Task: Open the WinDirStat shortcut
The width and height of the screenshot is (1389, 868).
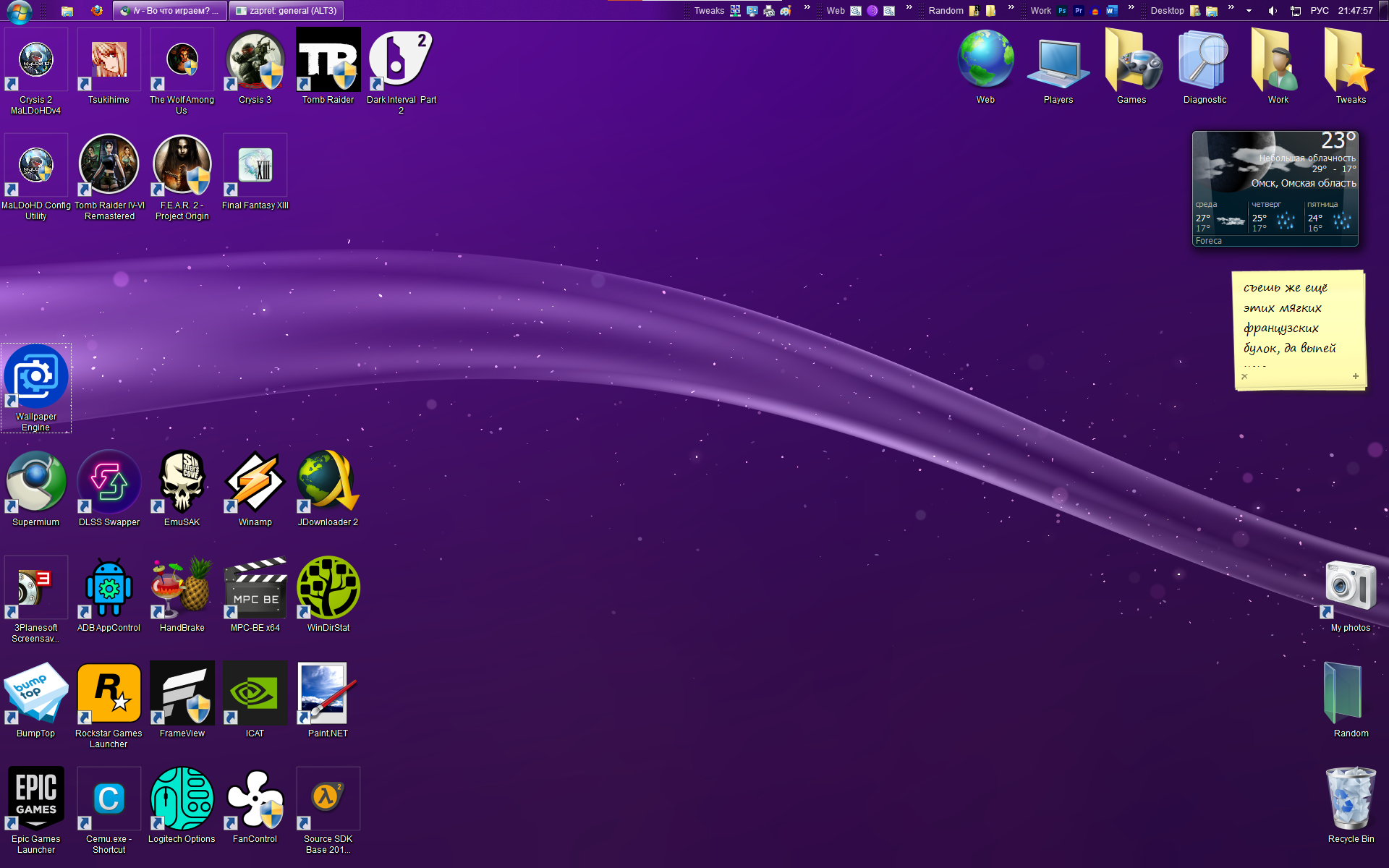Action: (328, 588)
